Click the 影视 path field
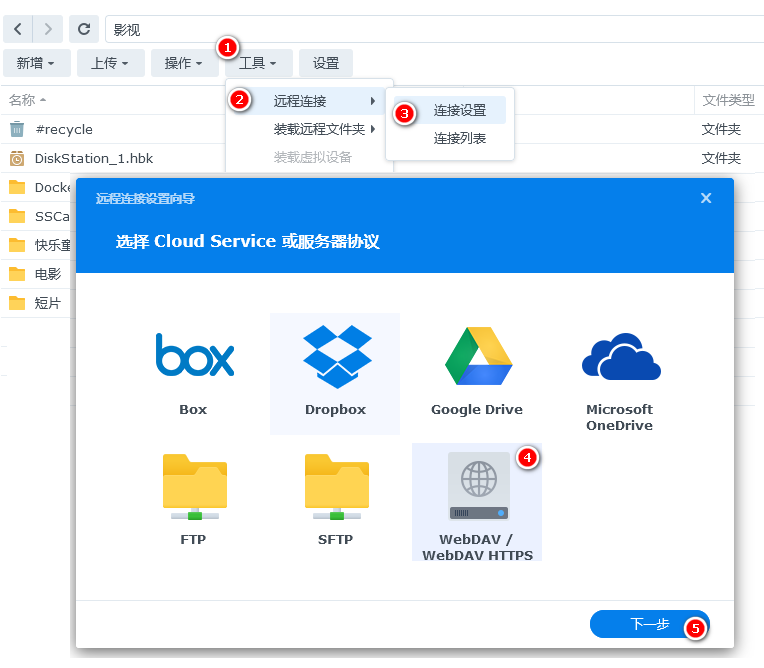 434,29
